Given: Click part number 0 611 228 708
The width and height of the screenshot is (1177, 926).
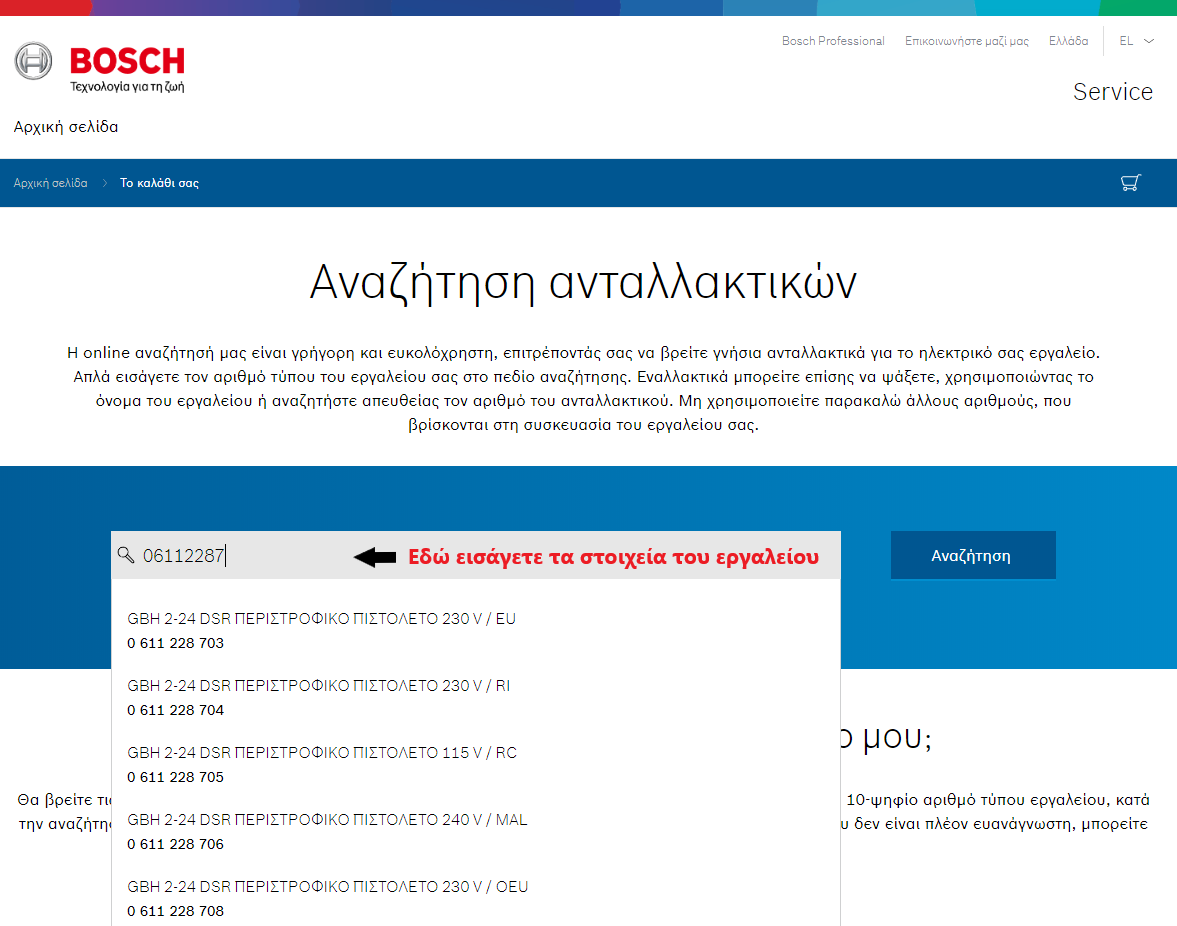Looking at the screenshot, I should (x=176, y=911).
